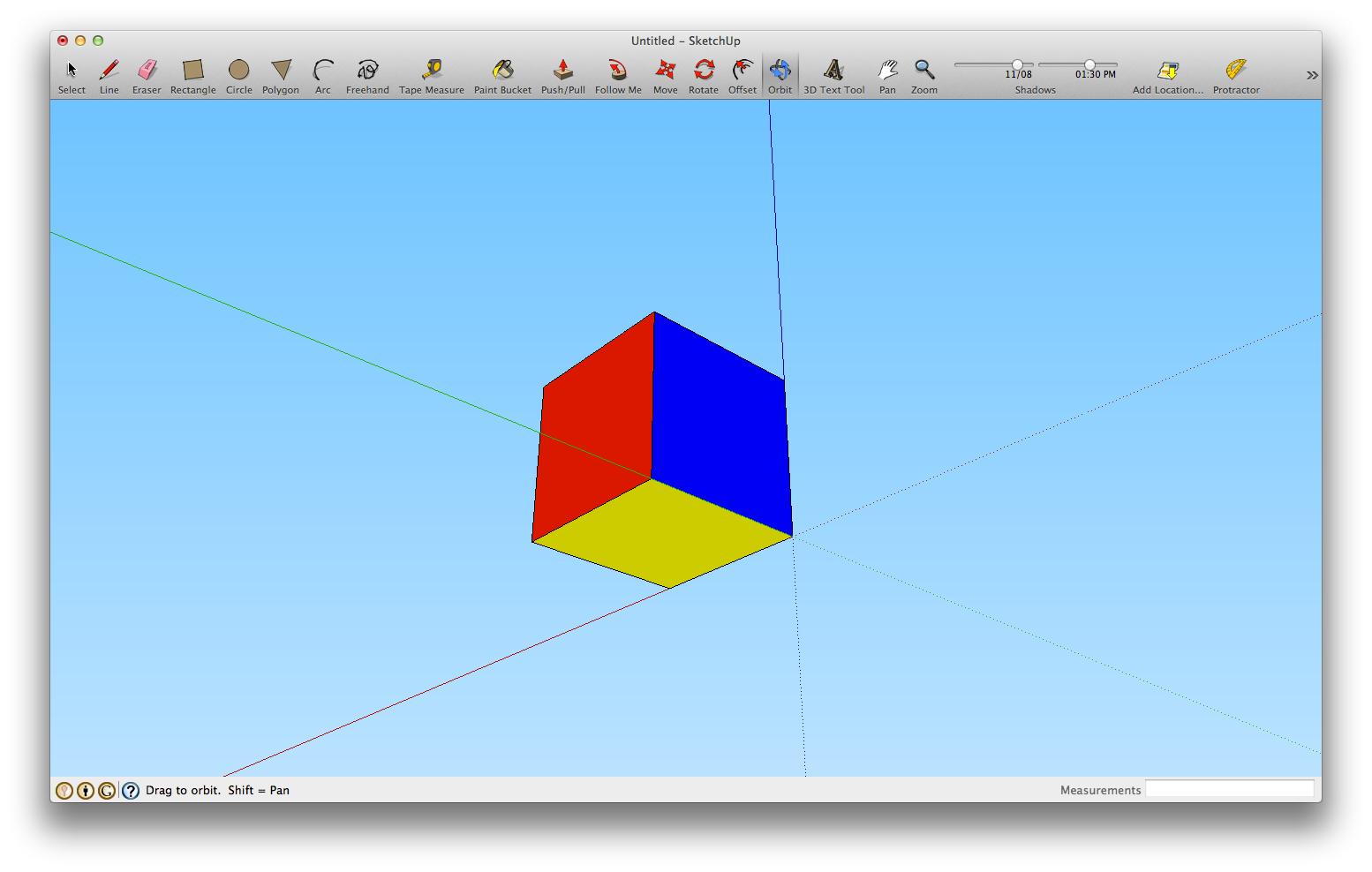The height and width of the screenshot is (872, 1372).
Task: Select the Protractor tool
Action: pyautogui.click(x=1235, y=71)
